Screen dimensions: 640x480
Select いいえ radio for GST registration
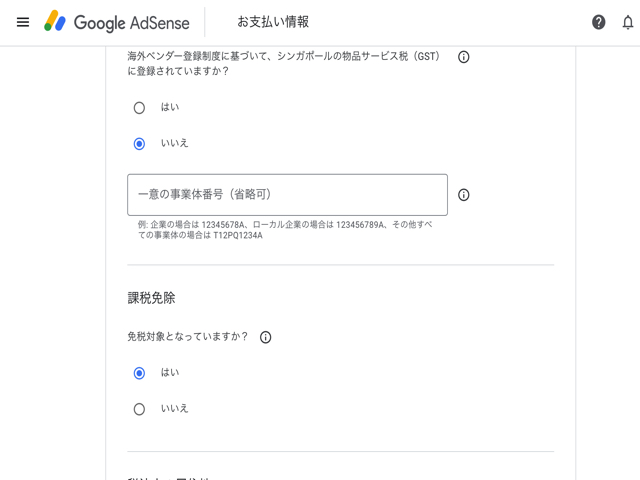tap(139, 144)
